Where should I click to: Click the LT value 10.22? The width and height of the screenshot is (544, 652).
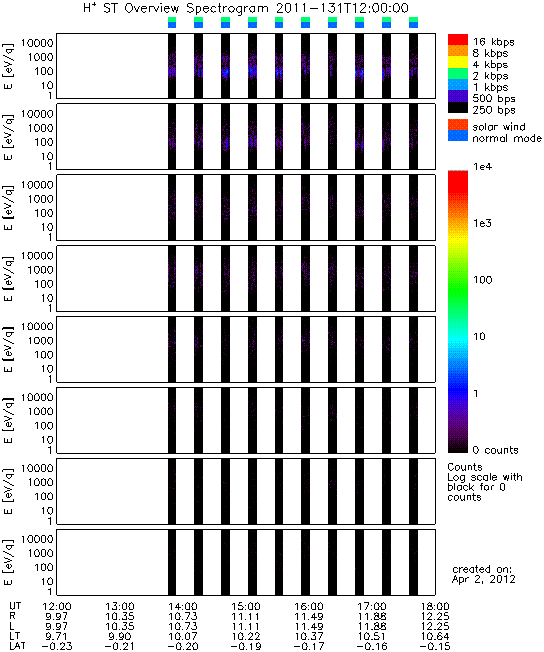246,637
